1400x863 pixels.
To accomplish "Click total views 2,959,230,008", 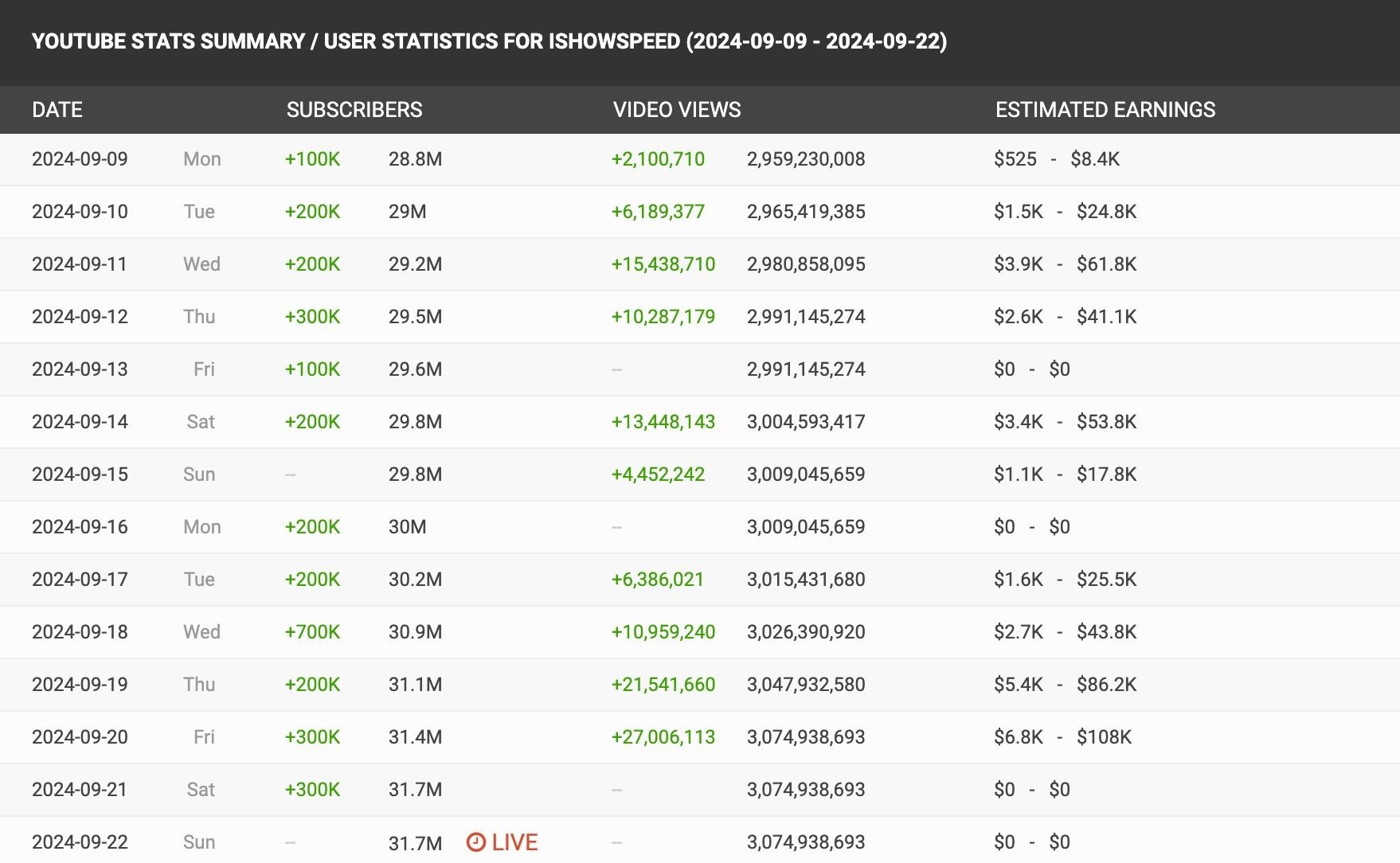I will tap(806, 159).
